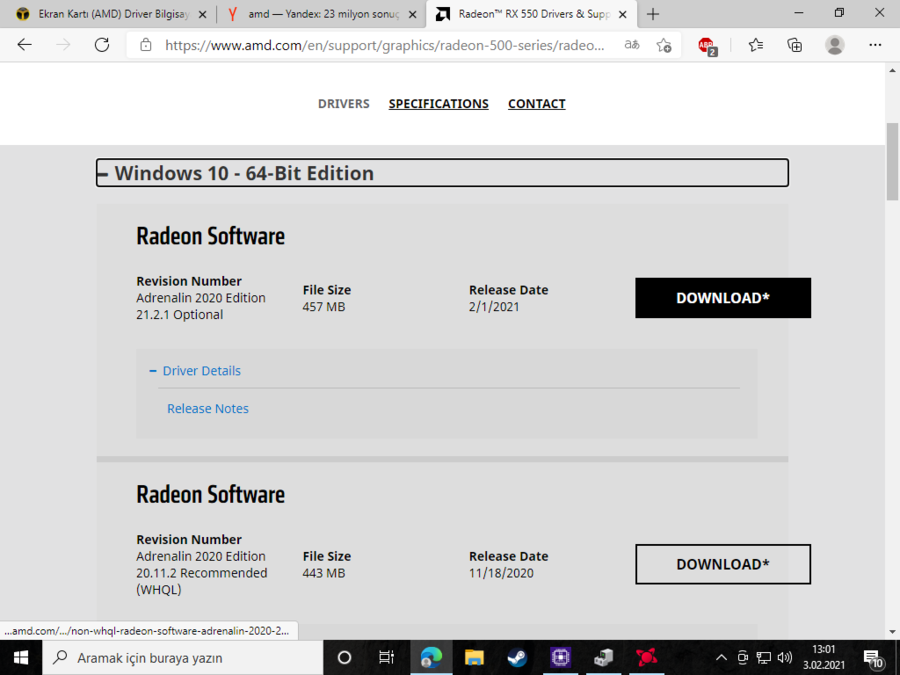Open File Explorer from the taskbar
Viewport: 900px width, 675px height.
tap(474, 658)
